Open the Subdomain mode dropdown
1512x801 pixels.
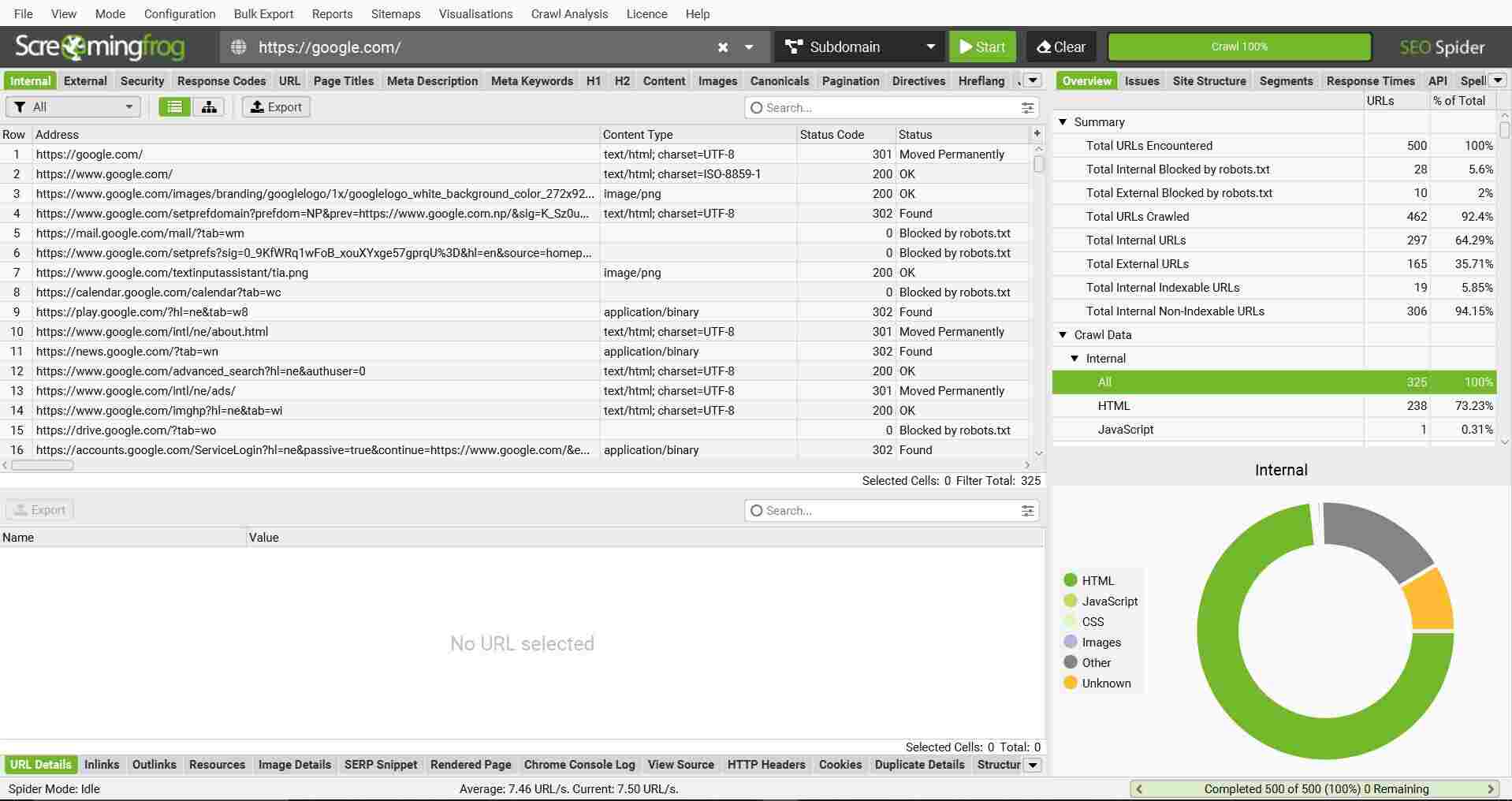(x=860, y=47)
